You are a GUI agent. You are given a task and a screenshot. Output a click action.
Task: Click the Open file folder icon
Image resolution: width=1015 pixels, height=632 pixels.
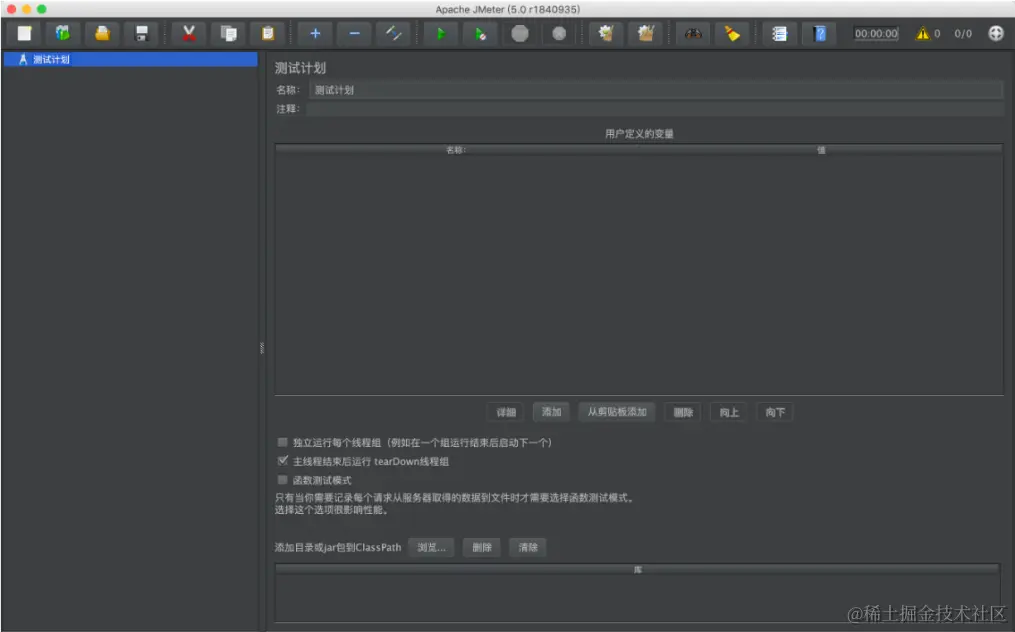click(x=102, y=33)
